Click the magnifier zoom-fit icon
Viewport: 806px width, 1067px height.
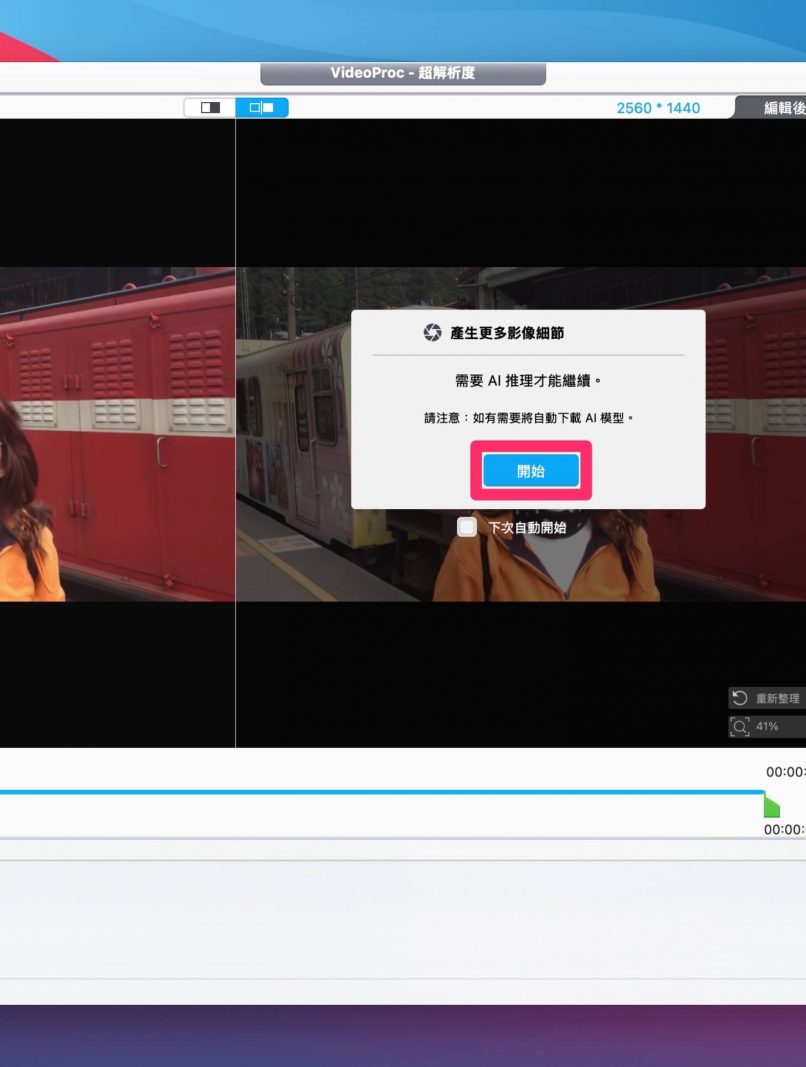click(x=740, y=726)
